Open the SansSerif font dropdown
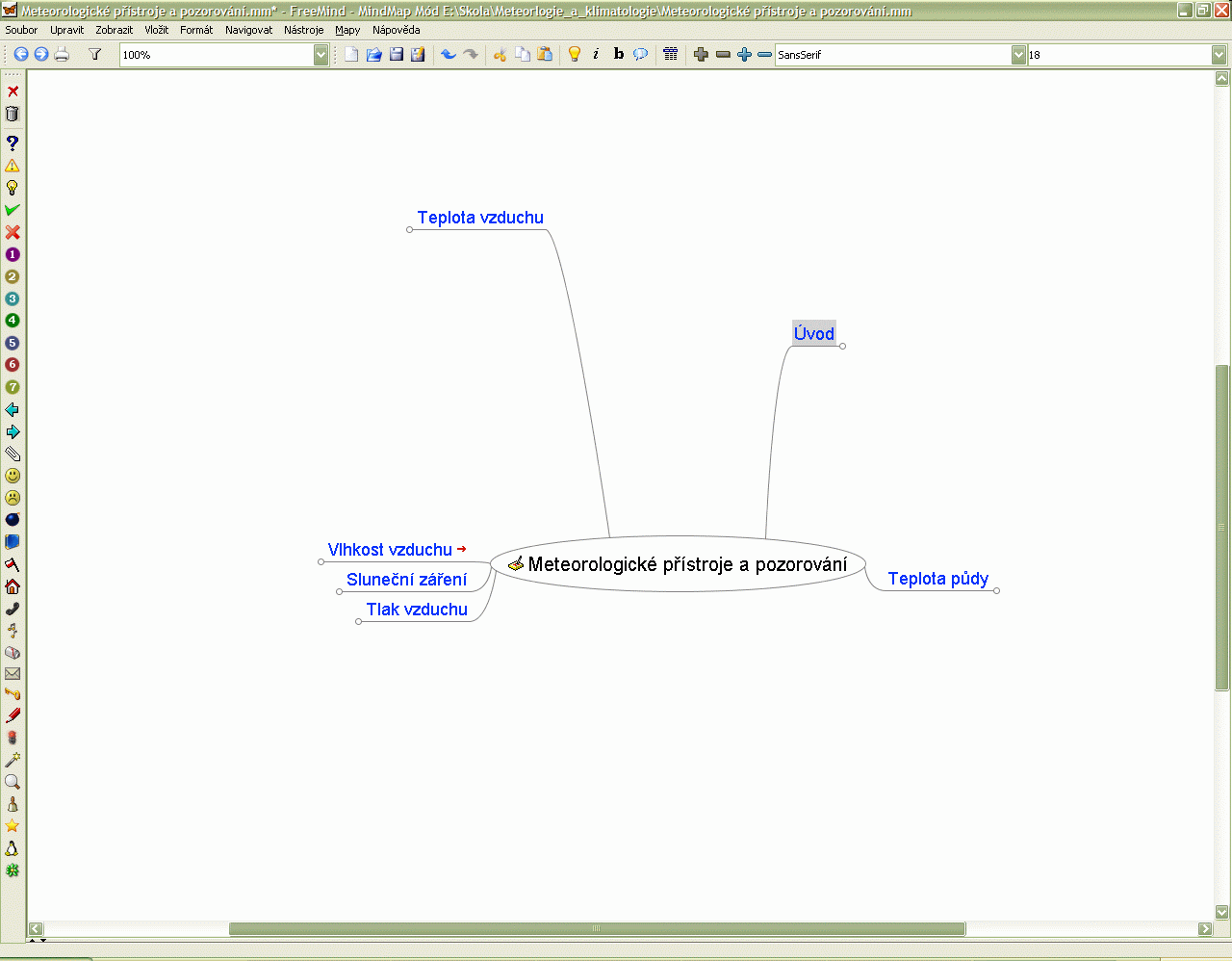1232x961 pixels. [x=1019, y=55]
